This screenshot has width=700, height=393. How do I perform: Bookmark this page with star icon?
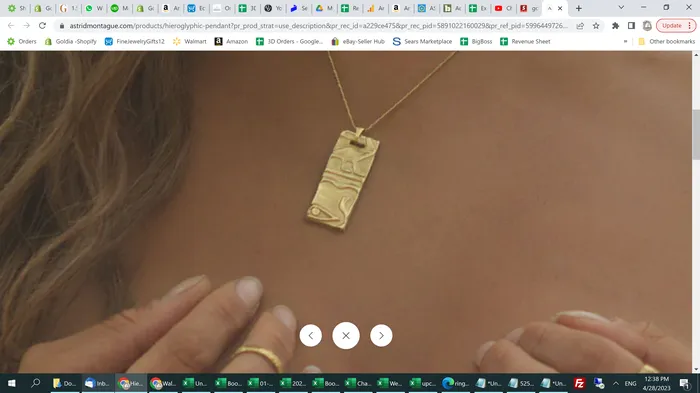pyautogui.click(x=596, y=25)
